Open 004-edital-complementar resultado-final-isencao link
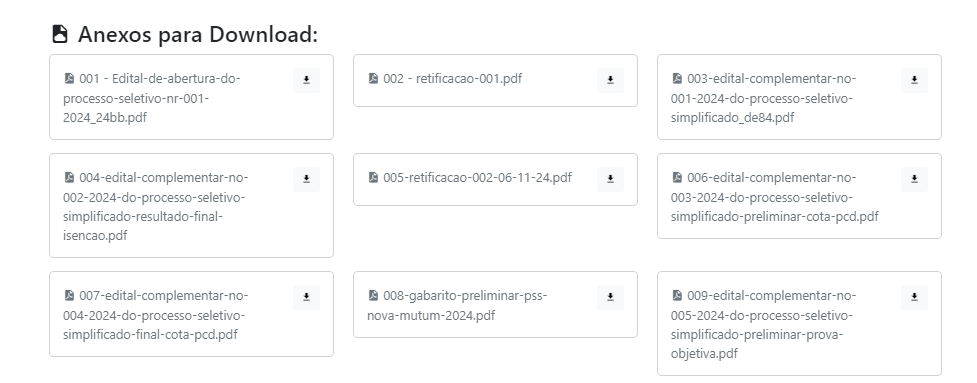 coord(155,206)
